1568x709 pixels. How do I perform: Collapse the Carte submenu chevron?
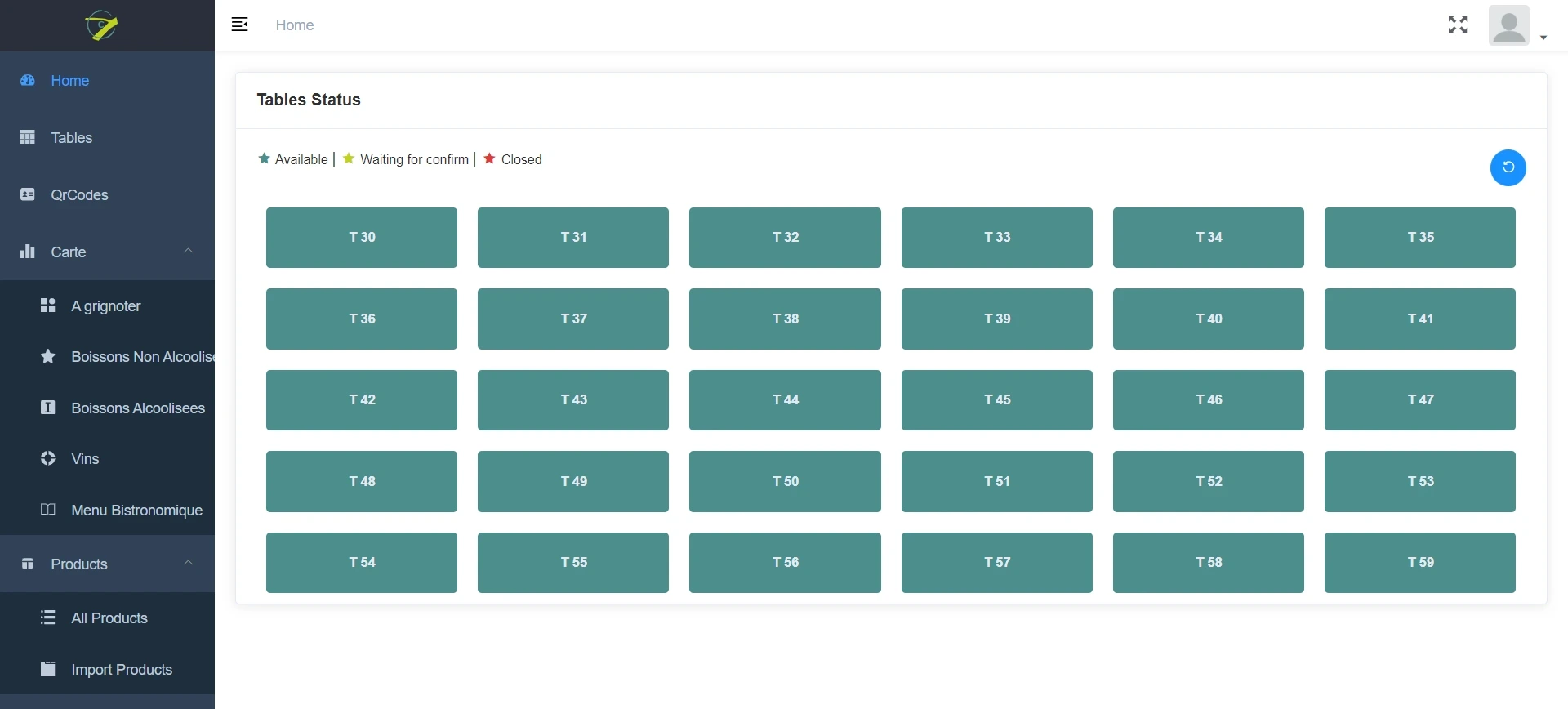point(189,251)
